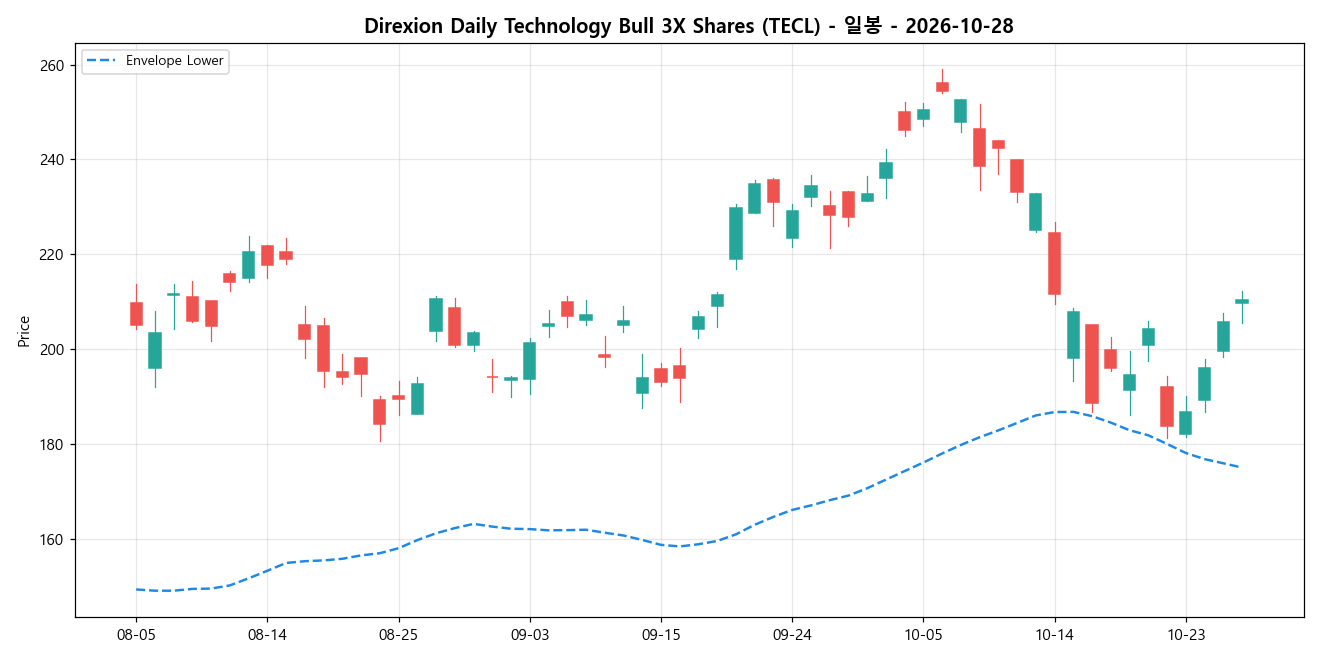1320x660 pixels.
Task: Click the first red candle at 08-05
Action: pyautogui.click(x=136, y=314)
